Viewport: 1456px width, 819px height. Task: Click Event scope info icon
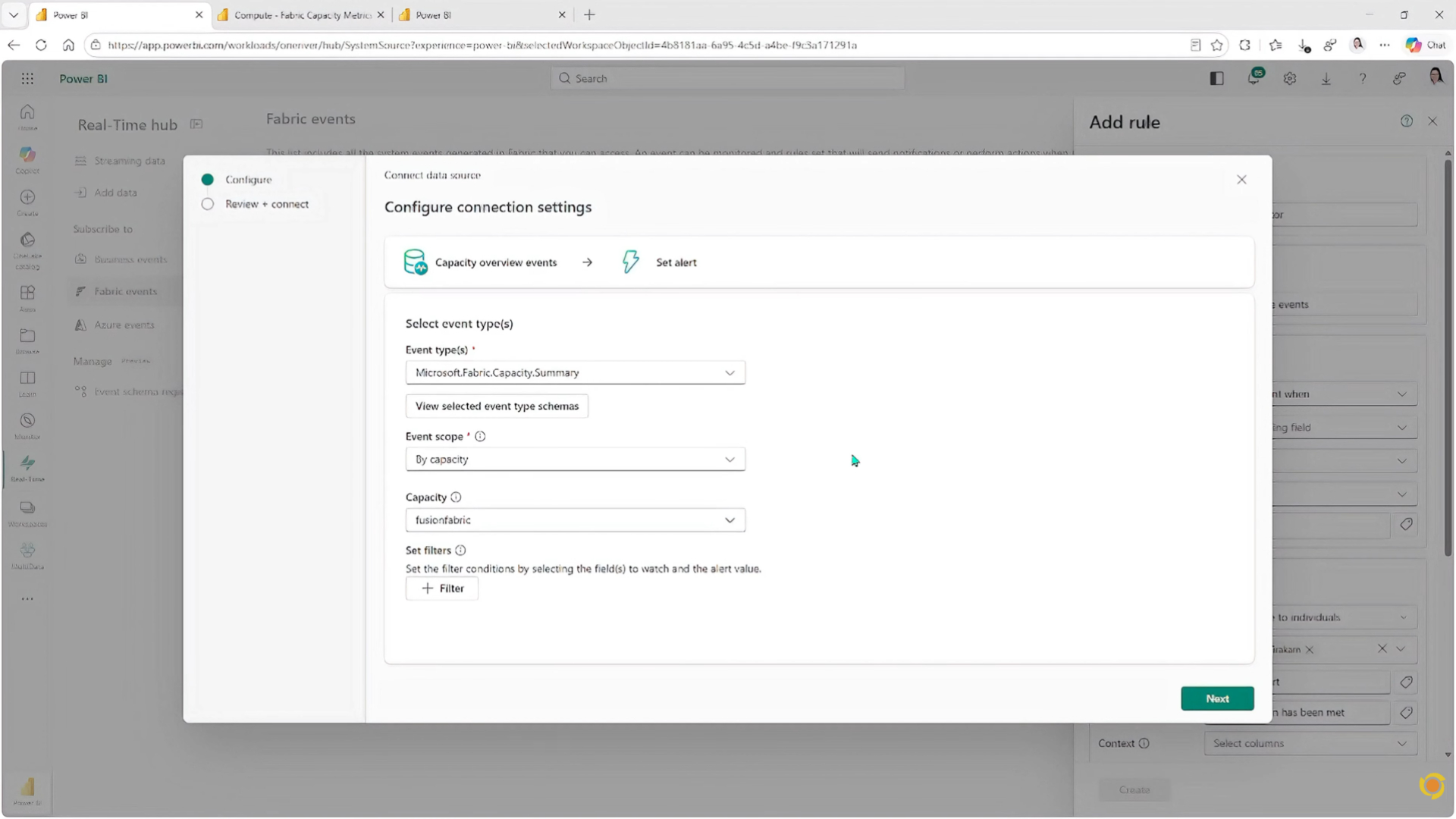(x=480, y=436)
